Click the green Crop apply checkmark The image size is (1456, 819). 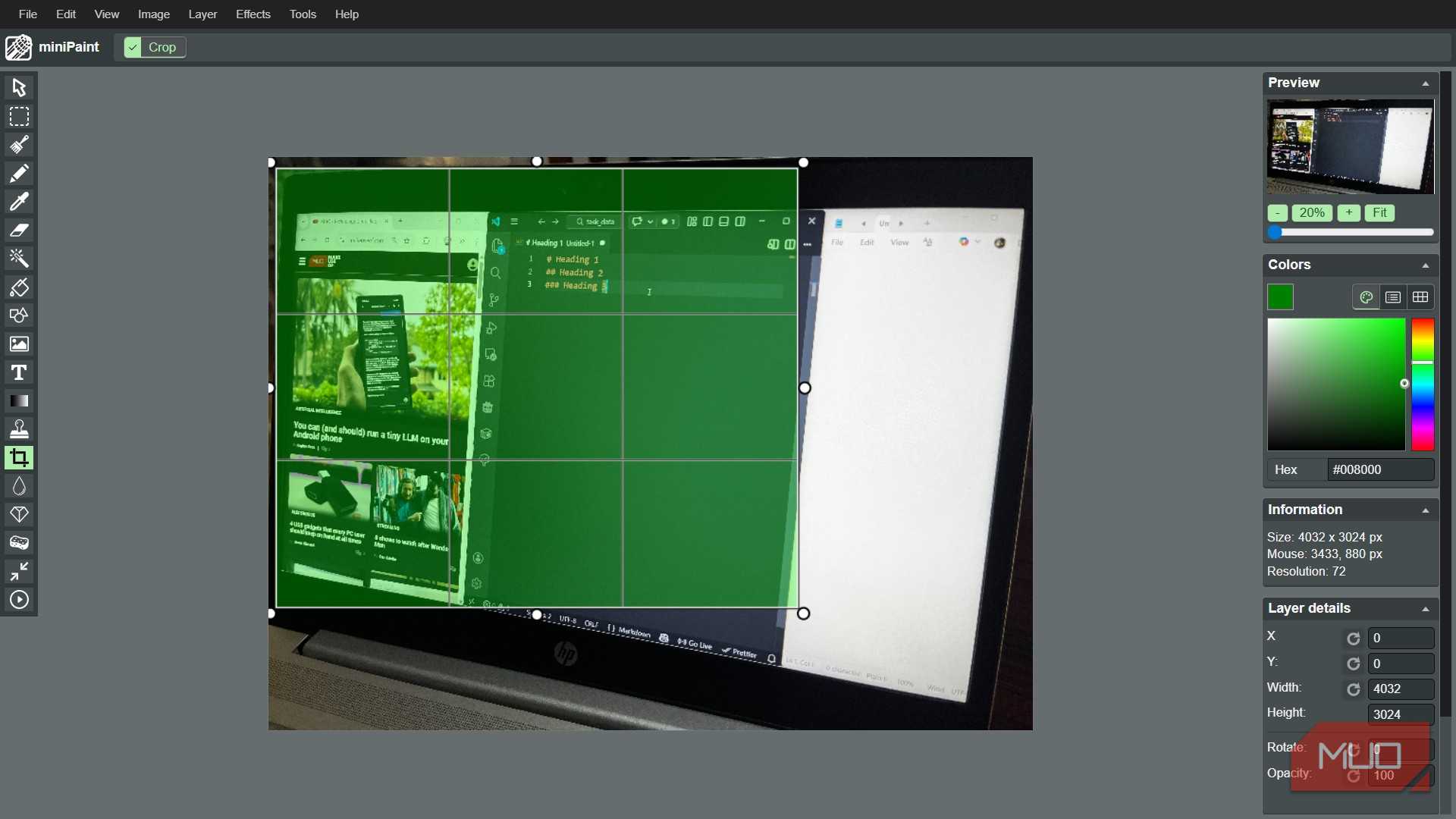(133, 47)
